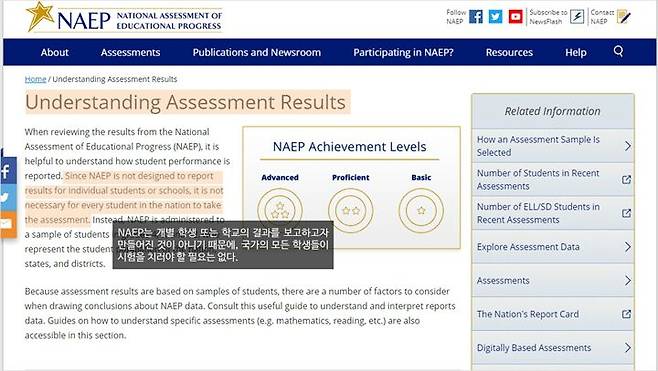Open the Participating in NAEP? menu

(403, 52)
